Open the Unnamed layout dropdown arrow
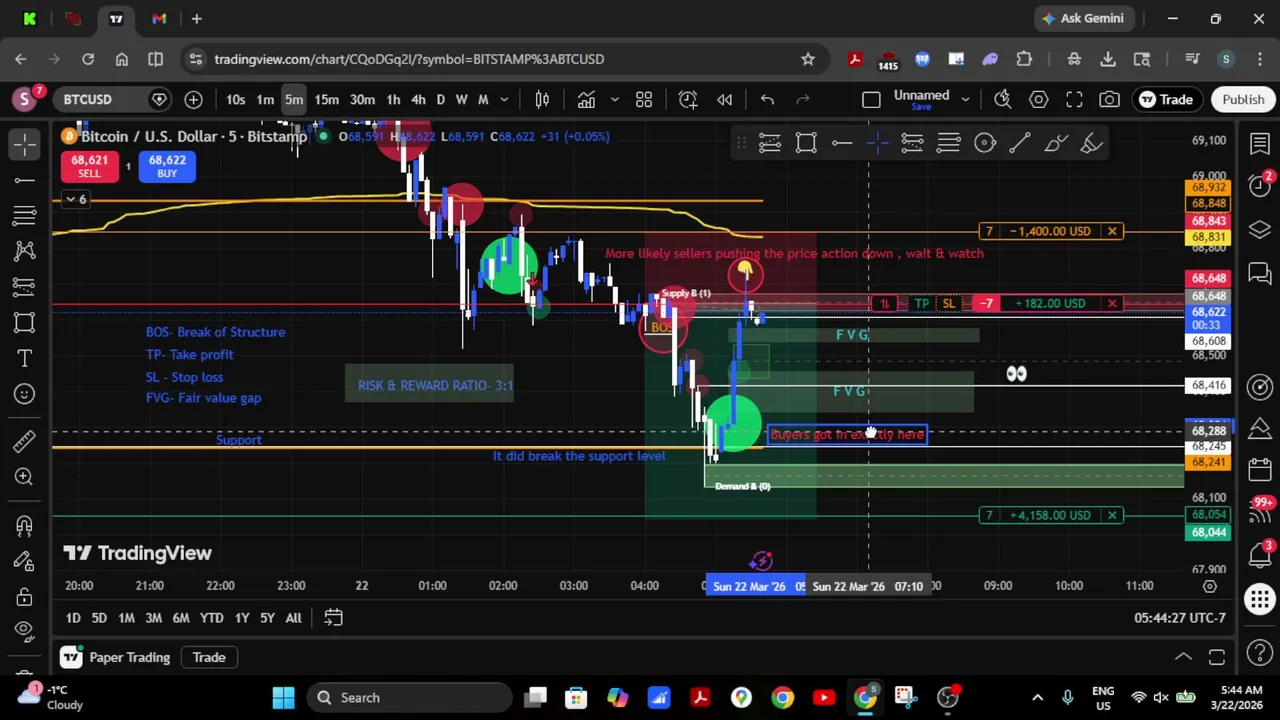Image resolution: width=1280 pixels, height=720 pixels. pyautogui.click(x=965, y=99)
